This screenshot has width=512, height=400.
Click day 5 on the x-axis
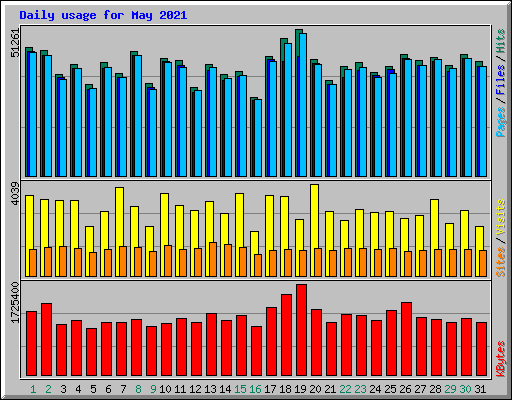[93, 389]
